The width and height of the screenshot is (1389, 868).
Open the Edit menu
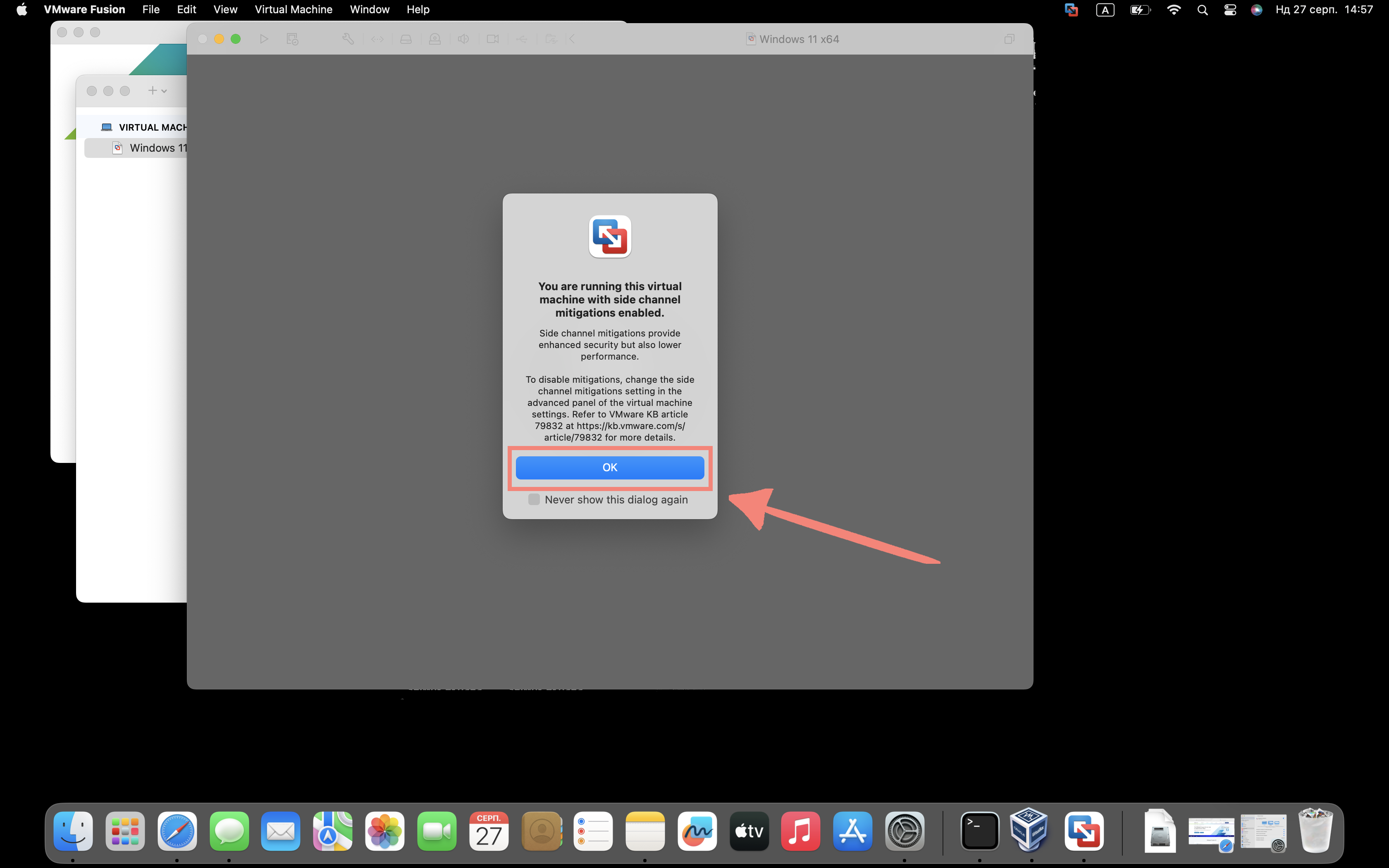(x=186, y=9)
